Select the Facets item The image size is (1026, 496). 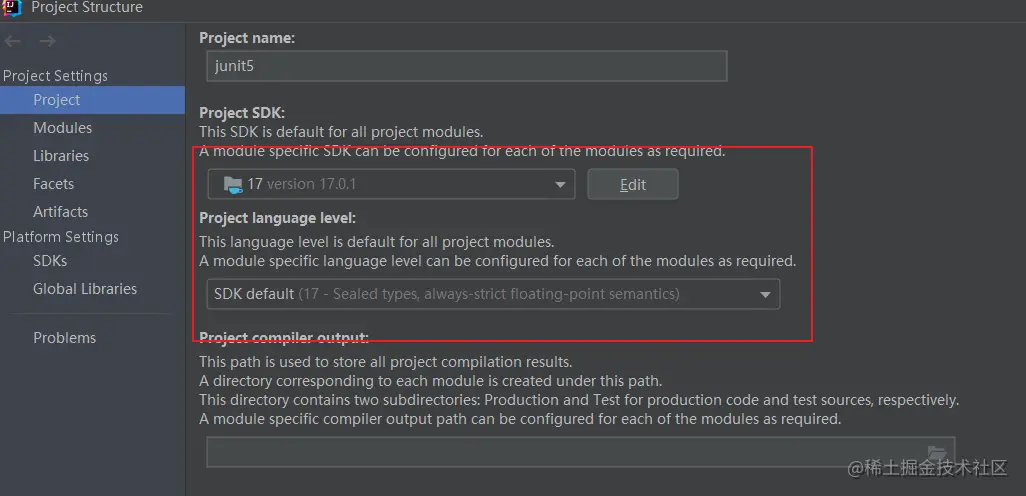coord(53,184)
